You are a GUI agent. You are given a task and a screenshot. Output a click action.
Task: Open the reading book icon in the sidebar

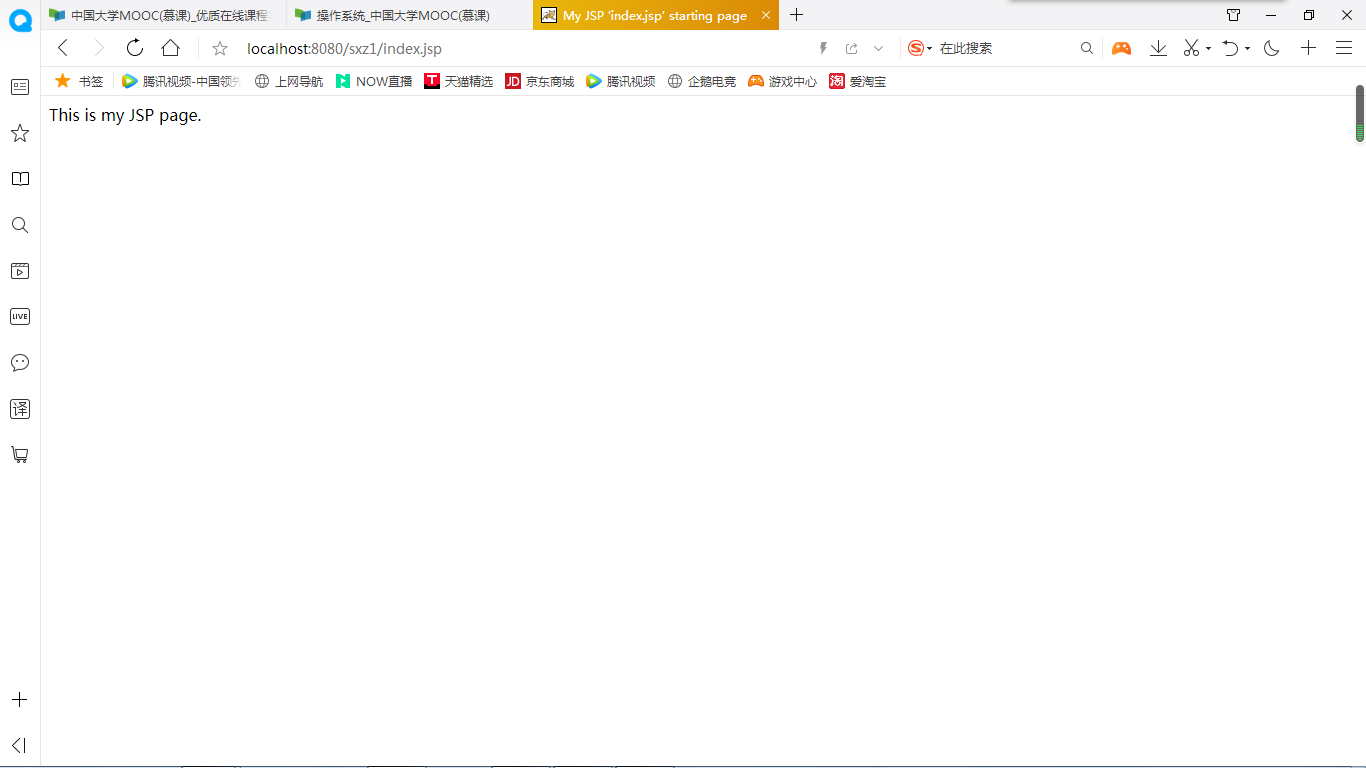click(x=20, y=179)
